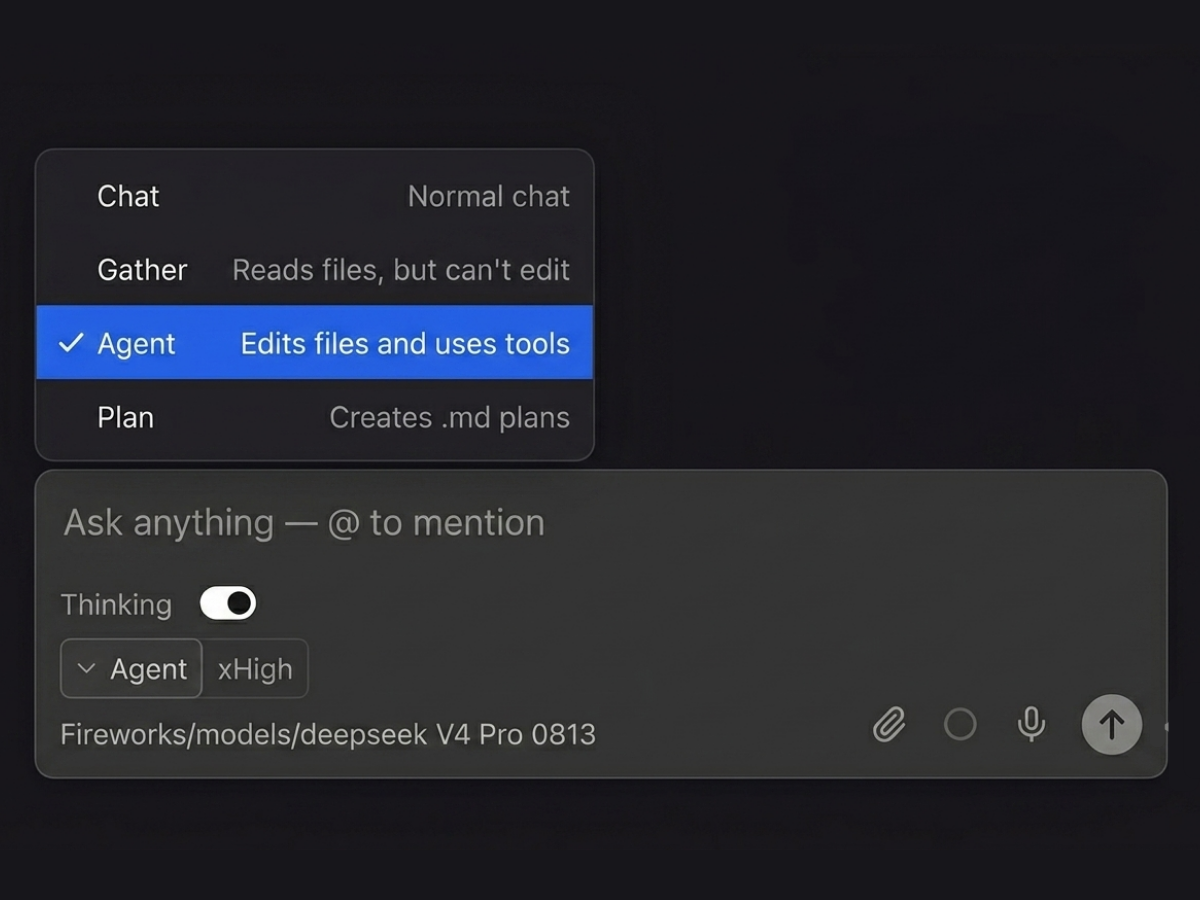Choose Gather mode in the menu
The height and width of the screenshot is (900, 1200).
(315, 269)
